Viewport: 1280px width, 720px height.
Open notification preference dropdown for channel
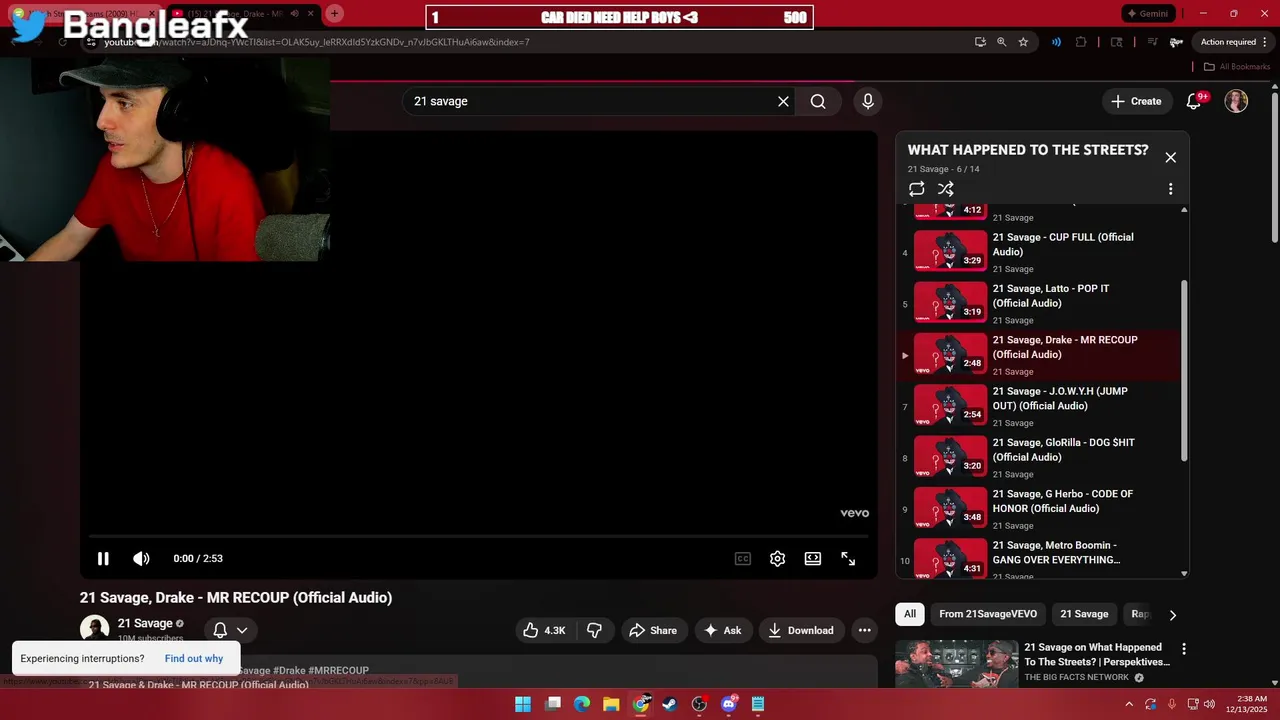[x=230, y=630]
